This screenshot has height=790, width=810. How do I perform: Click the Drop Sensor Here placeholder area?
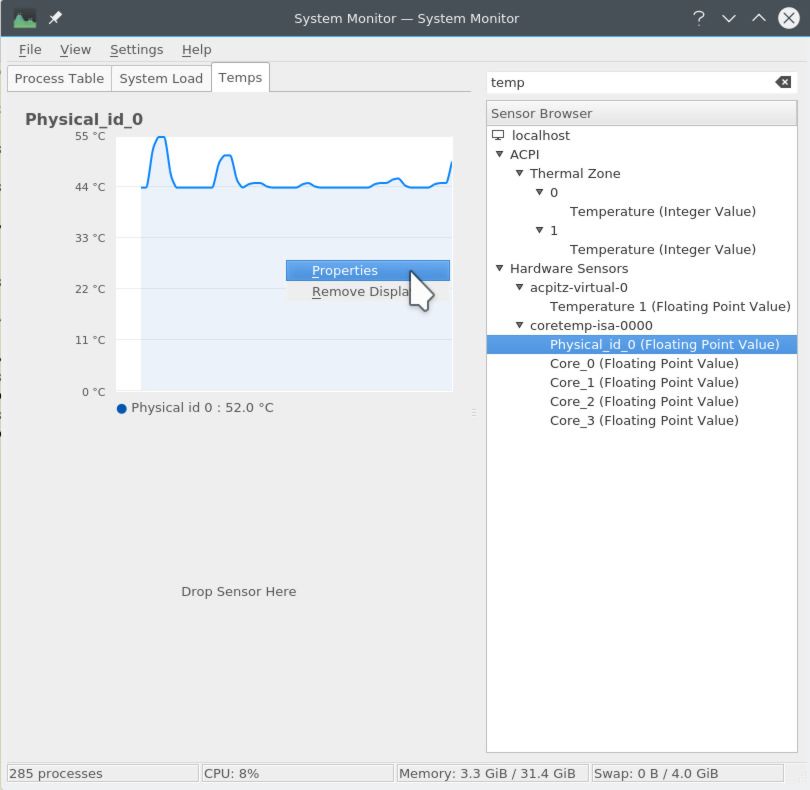[x=239, y=592]
